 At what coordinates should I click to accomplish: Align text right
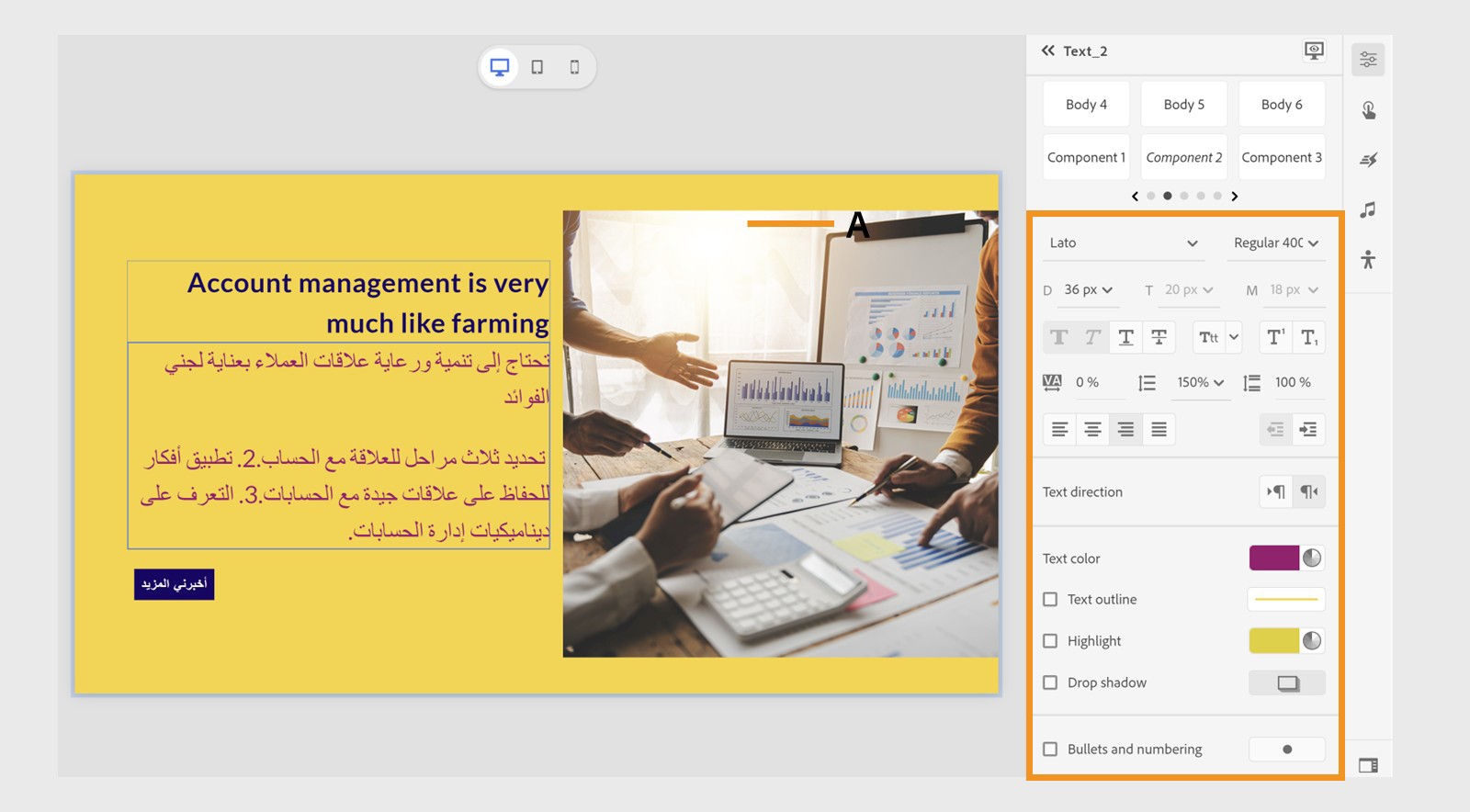1125,429
